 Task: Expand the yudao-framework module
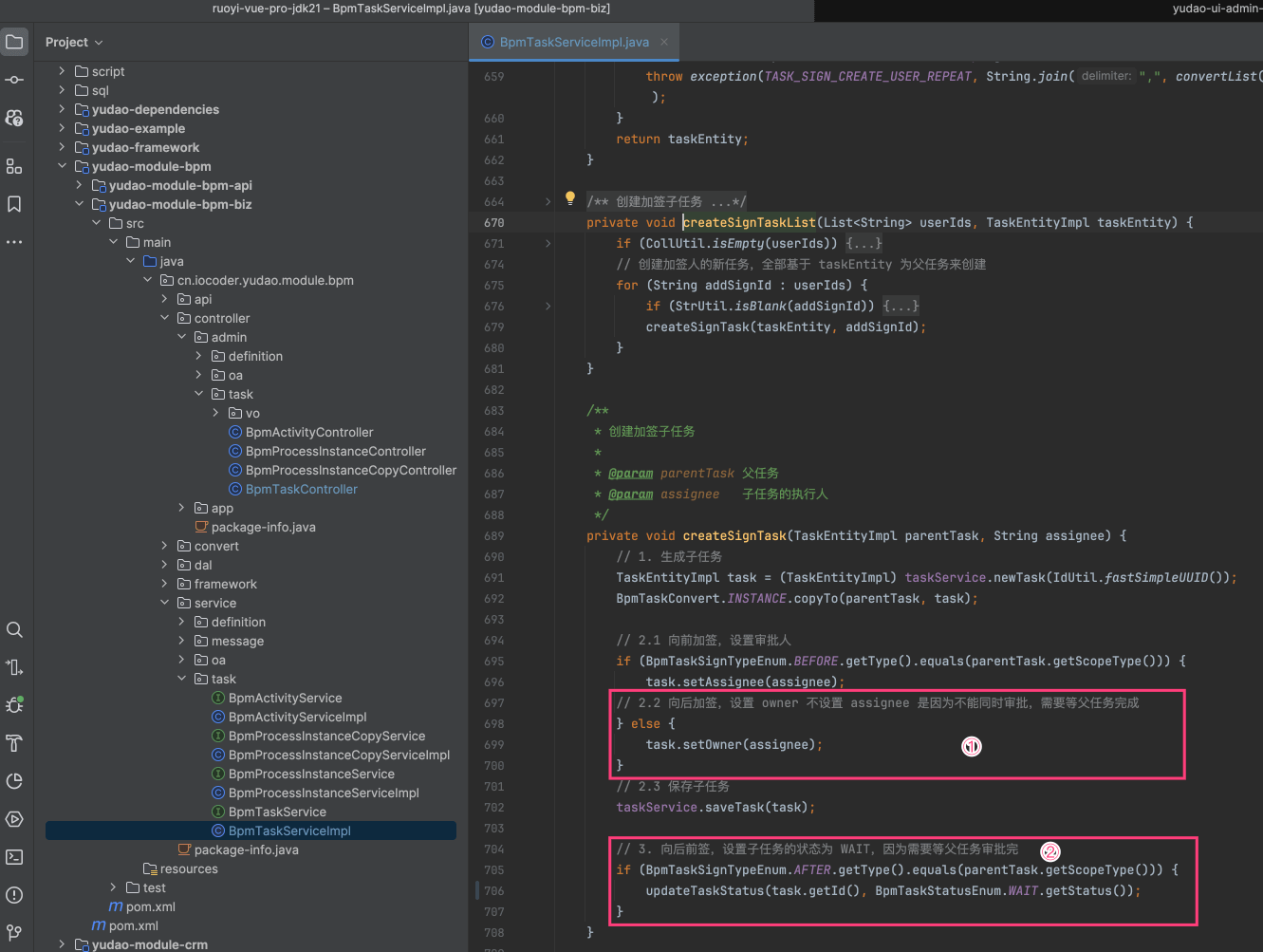click(x=63, y=147)
